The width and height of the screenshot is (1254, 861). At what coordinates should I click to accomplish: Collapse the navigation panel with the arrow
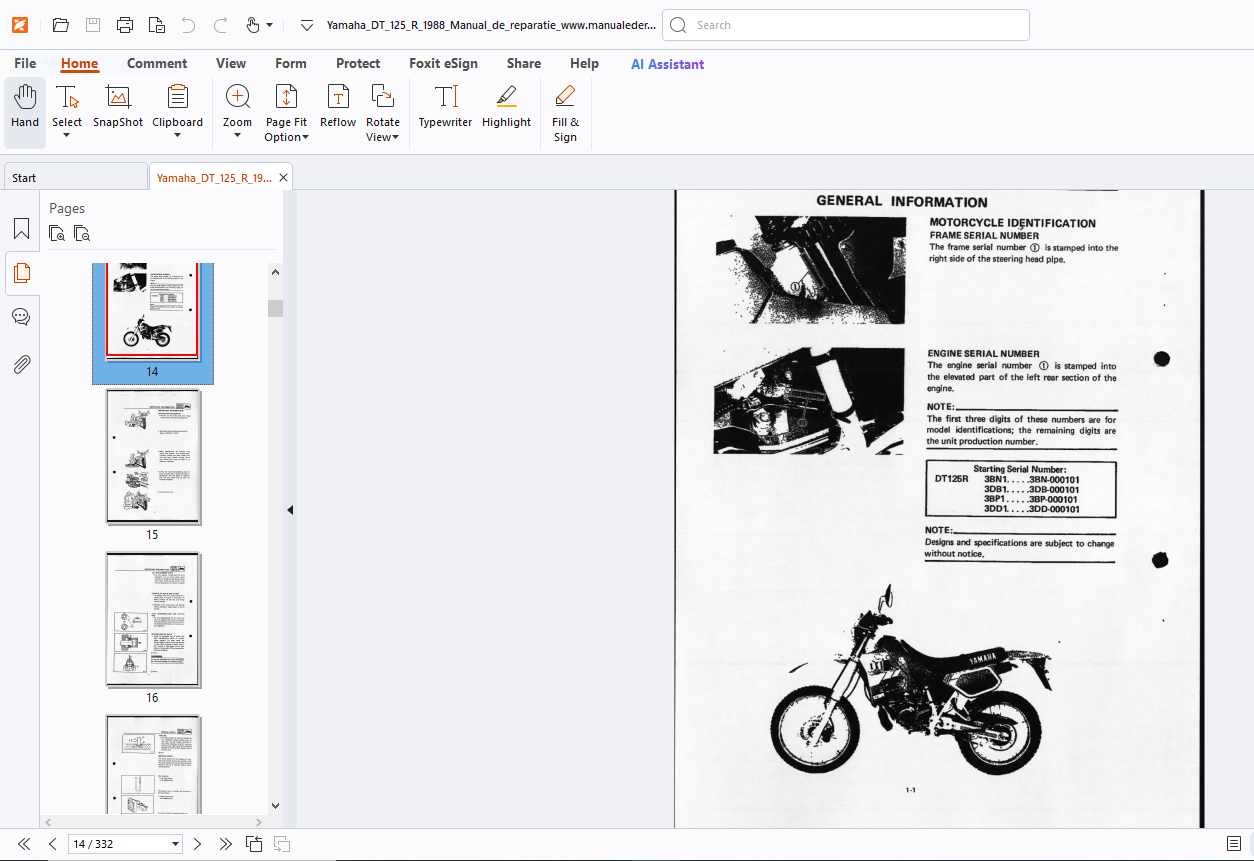point(290,509)
